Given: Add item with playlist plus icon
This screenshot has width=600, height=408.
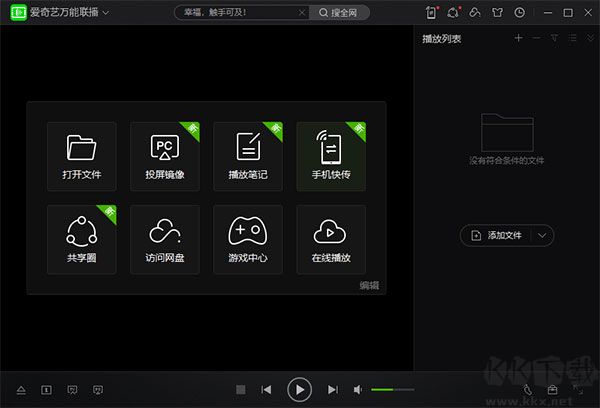Looking at the screenshot, I should [x=518, y=38].
